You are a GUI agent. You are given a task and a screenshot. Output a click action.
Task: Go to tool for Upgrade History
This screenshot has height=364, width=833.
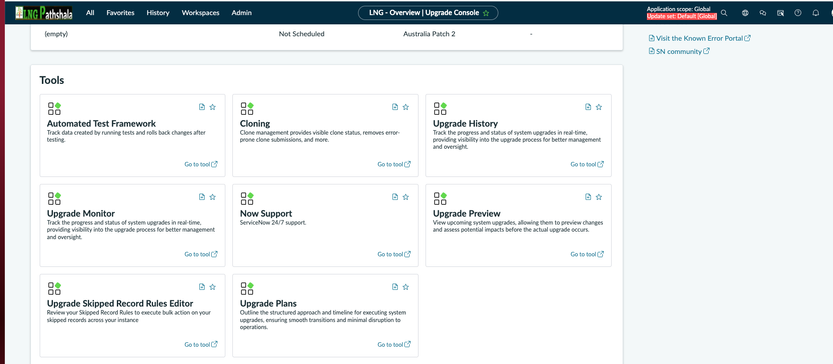(587, 164)
